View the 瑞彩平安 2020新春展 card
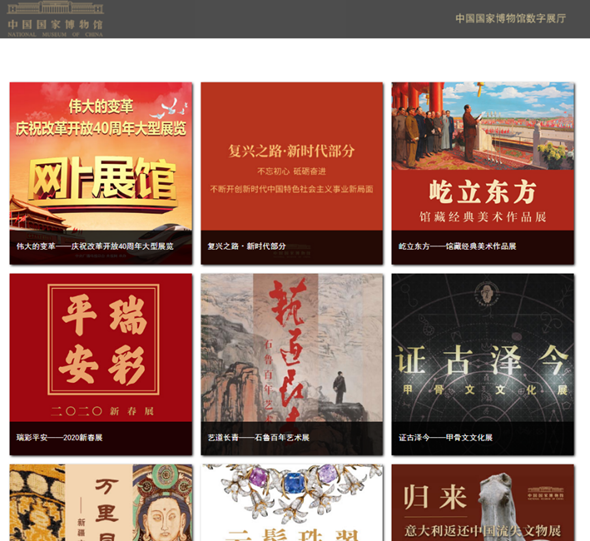This screenshot has height=541, width=590. pos(101,364)
